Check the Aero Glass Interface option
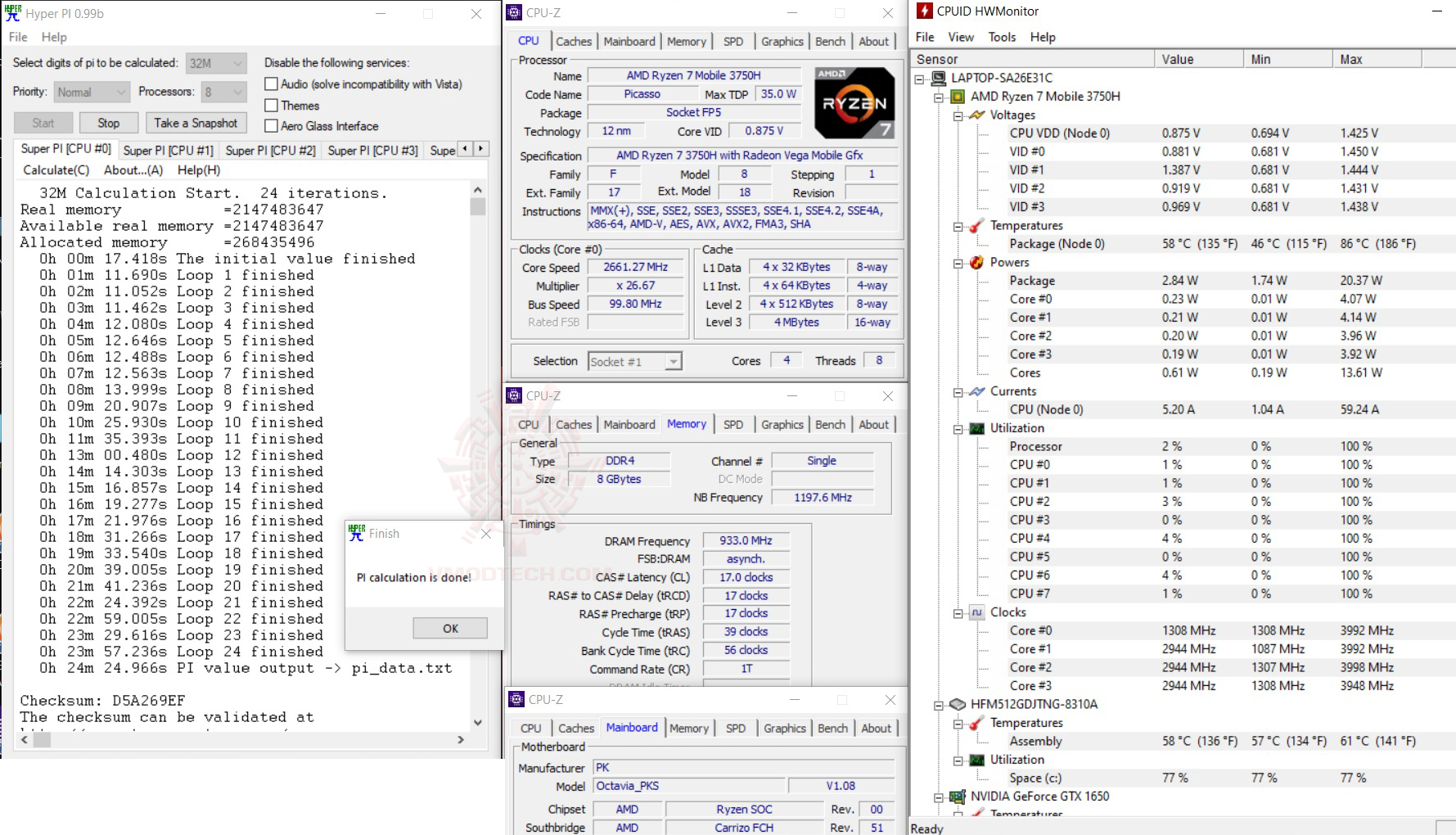The width and height of the screenshot is (1456, 835). pyautogui.click(x=272, y=126)
